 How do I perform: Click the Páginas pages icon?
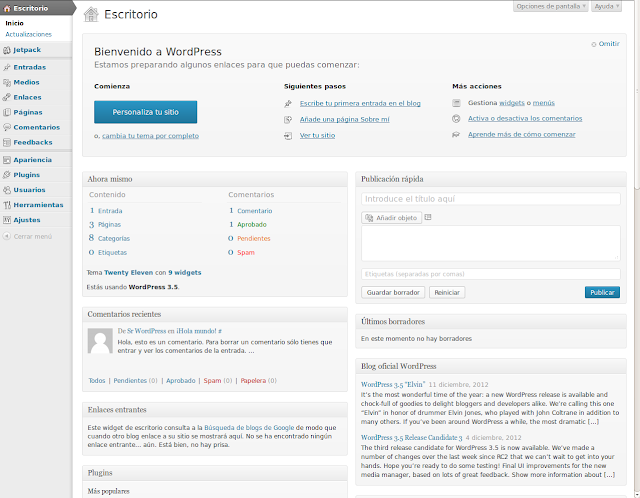[7, 112]
